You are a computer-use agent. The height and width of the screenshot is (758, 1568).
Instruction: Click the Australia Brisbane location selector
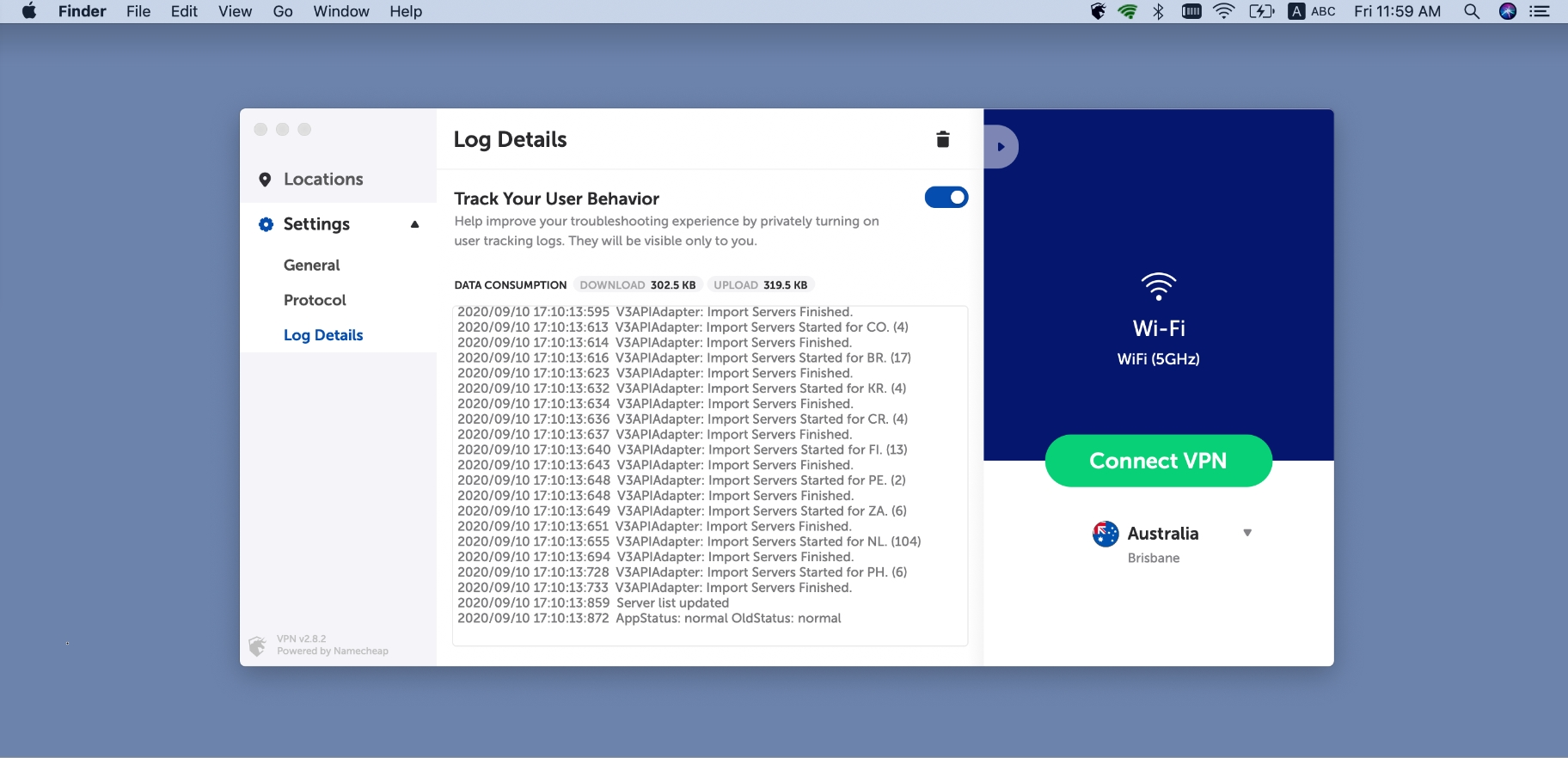pyautogui.click(x=1172, y=543)
